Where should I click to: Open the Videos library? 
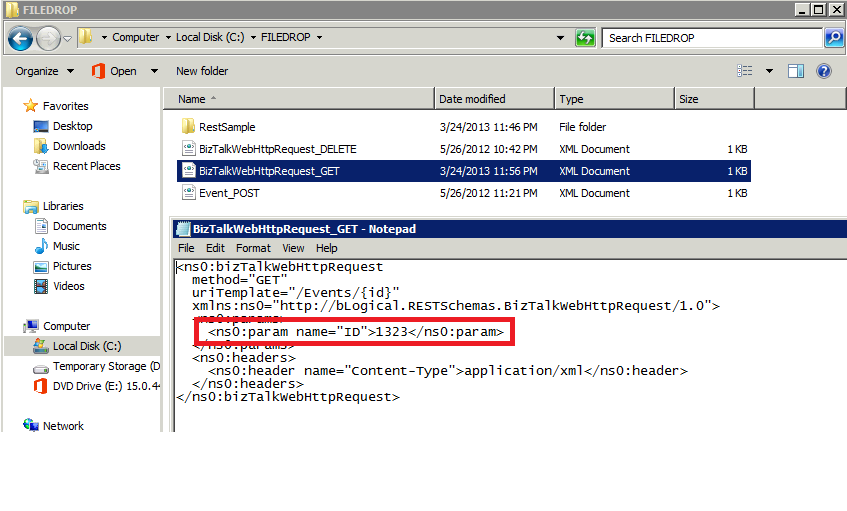pos(69,286)
